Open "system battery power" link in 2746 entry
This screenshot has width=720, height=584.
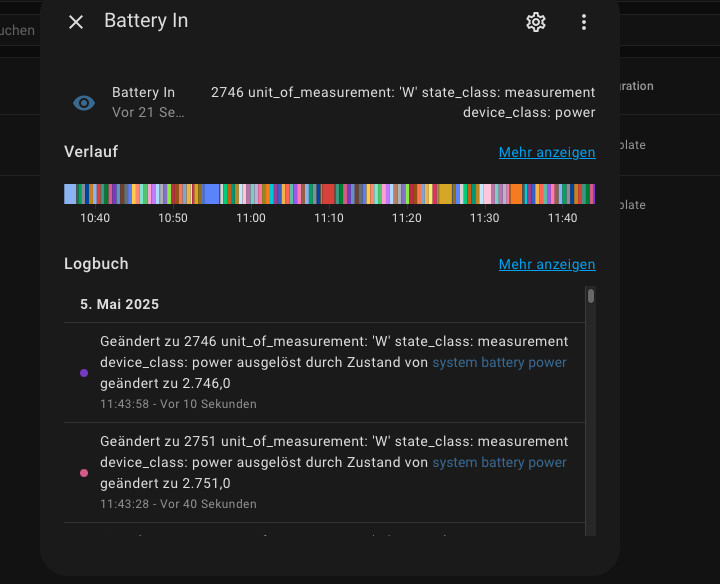(499, 363)
